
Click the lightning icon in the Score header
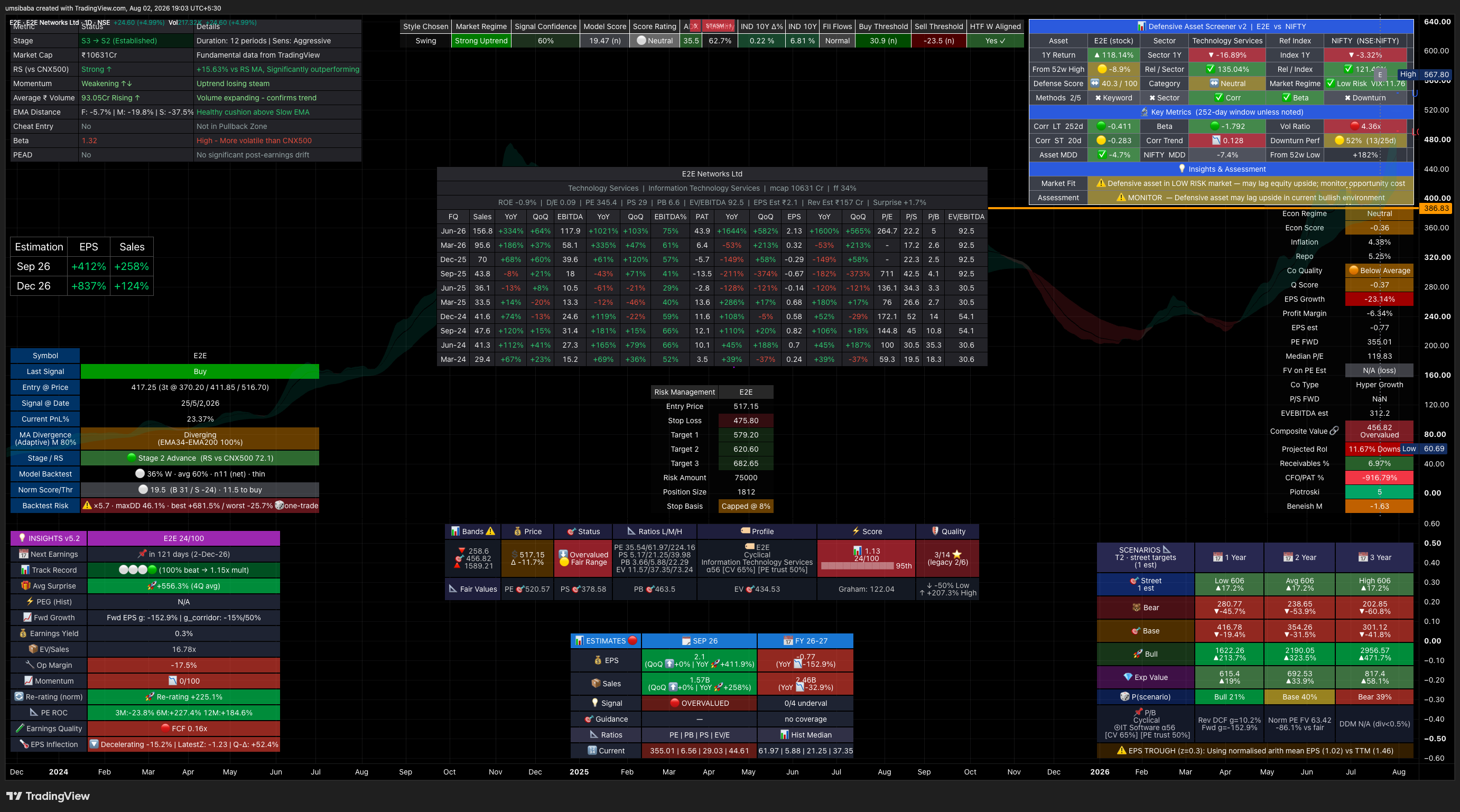pyautogui.click(x=856, y=531)
